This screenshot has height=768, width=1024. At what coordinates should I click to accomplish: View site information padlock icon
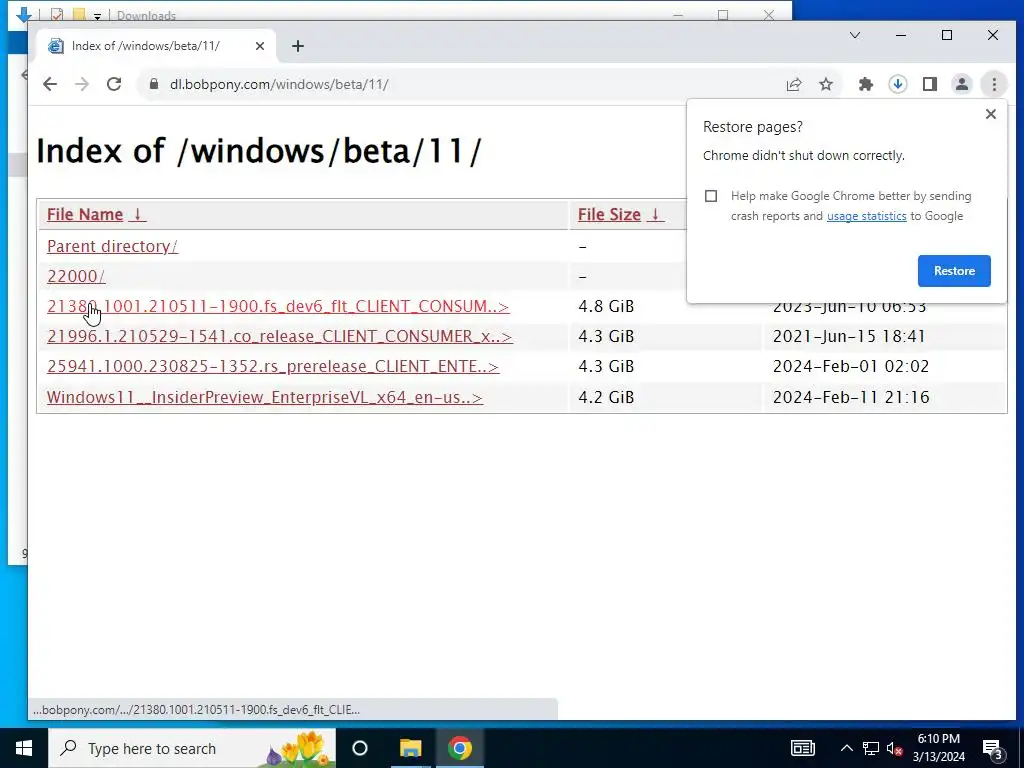tap(154, 84)
